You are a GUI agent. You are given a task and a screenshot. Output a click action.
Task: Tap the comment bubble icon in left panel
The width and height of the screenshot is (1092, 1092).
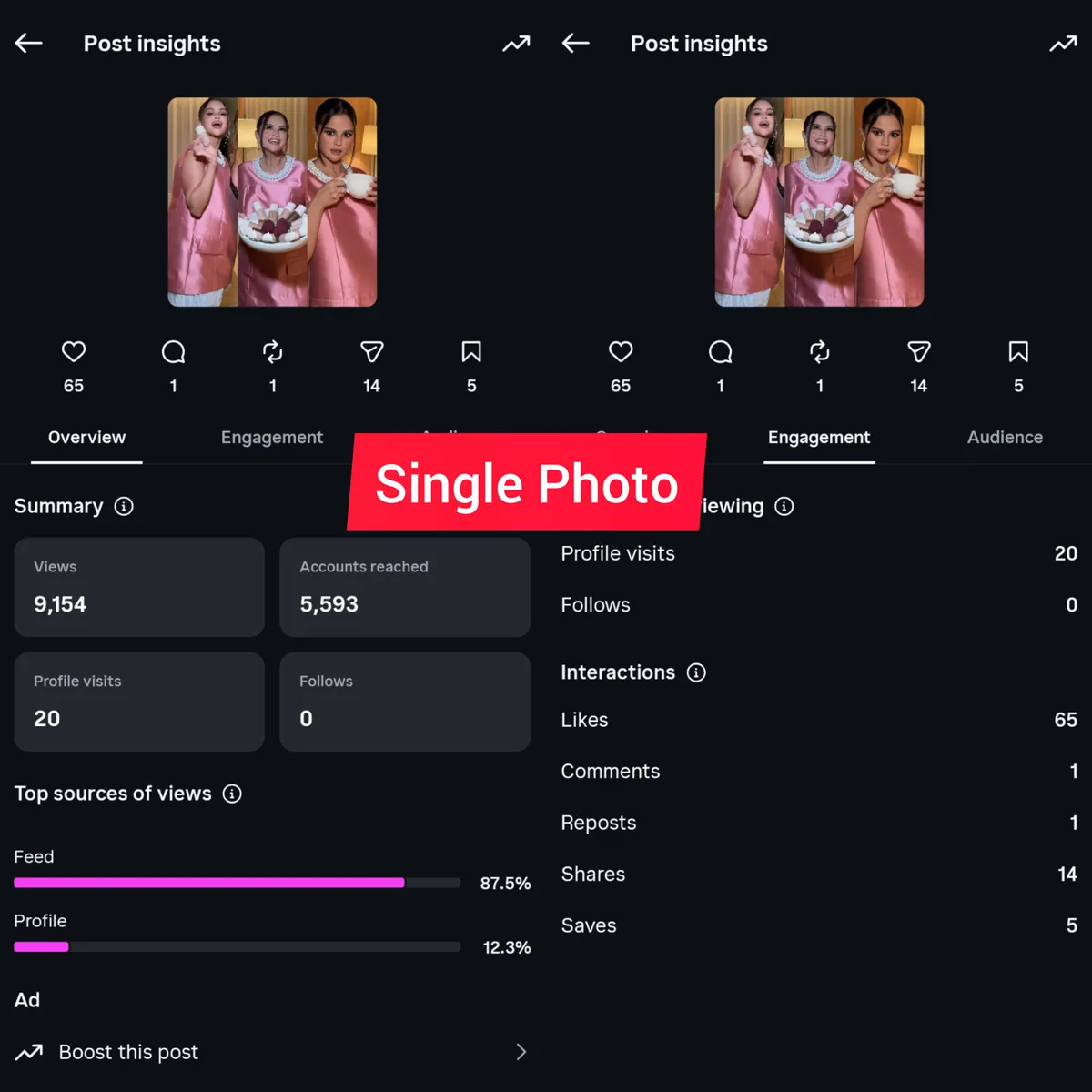(173, 352)
